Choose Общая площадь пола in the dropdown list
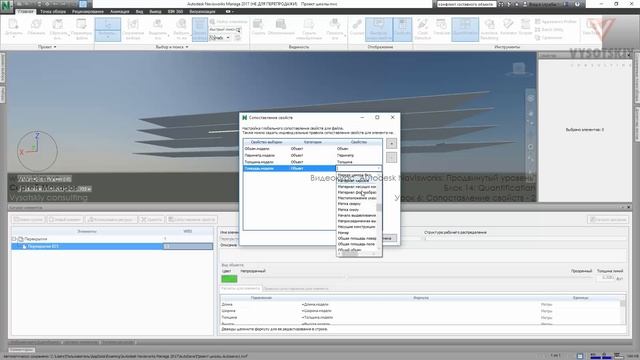640x360 pixels. (356, 244)
